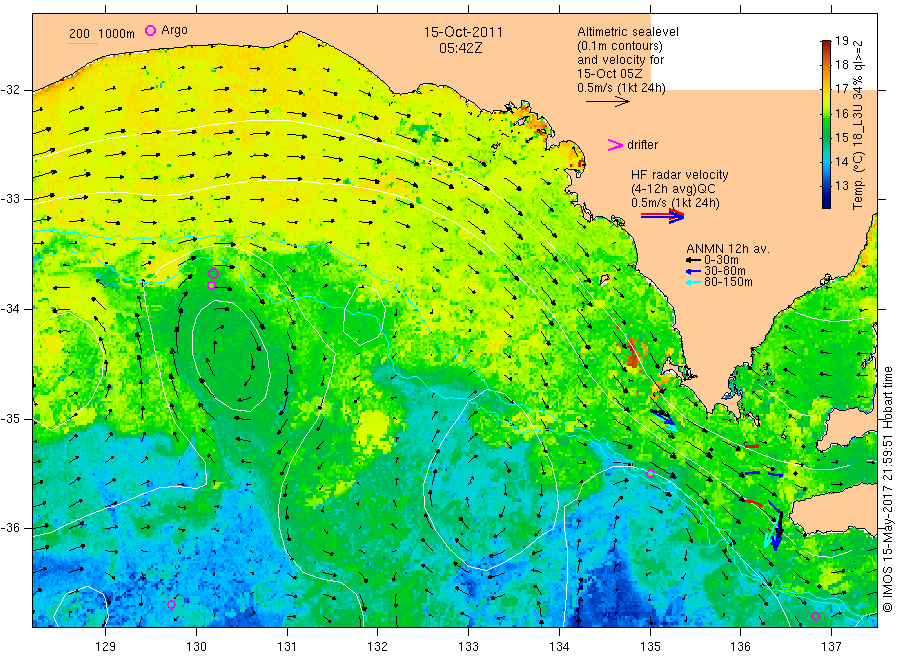
Task: Click longitude axis label '135'
Action: [x=650, y=647]
